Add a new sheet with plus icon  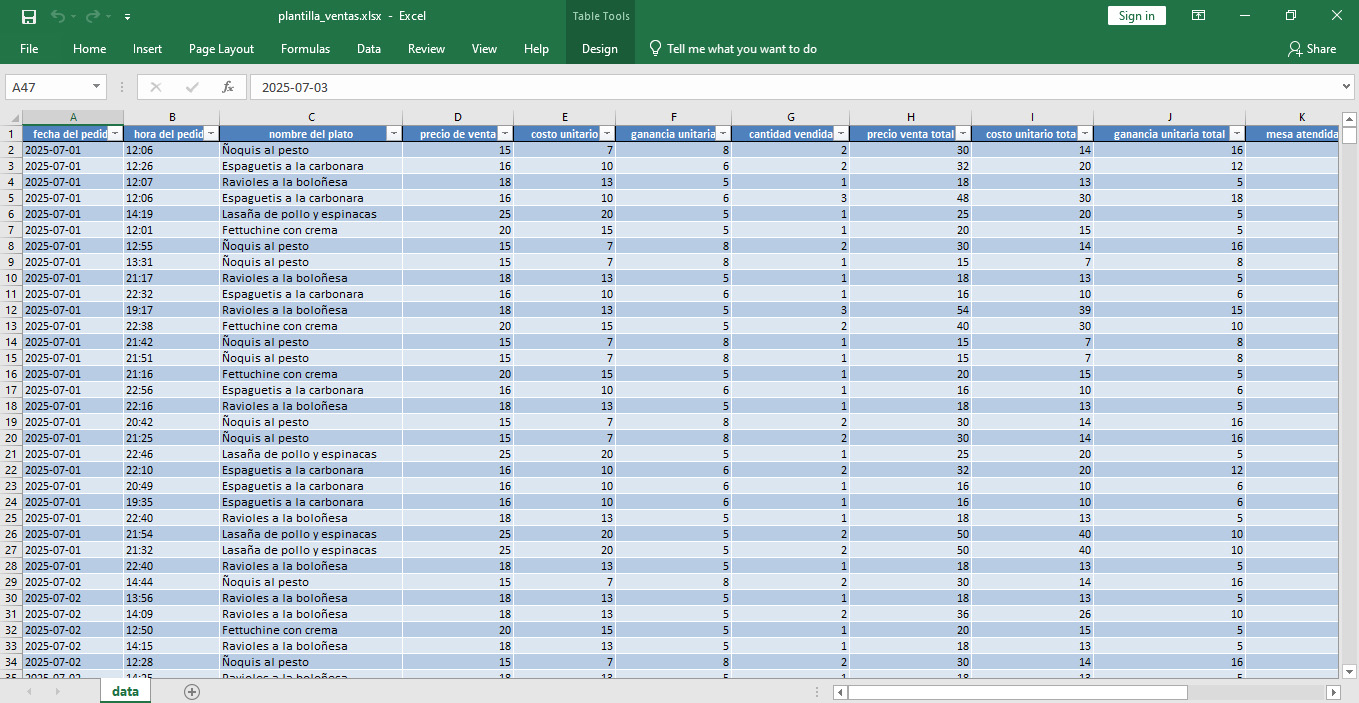[192, 691]
